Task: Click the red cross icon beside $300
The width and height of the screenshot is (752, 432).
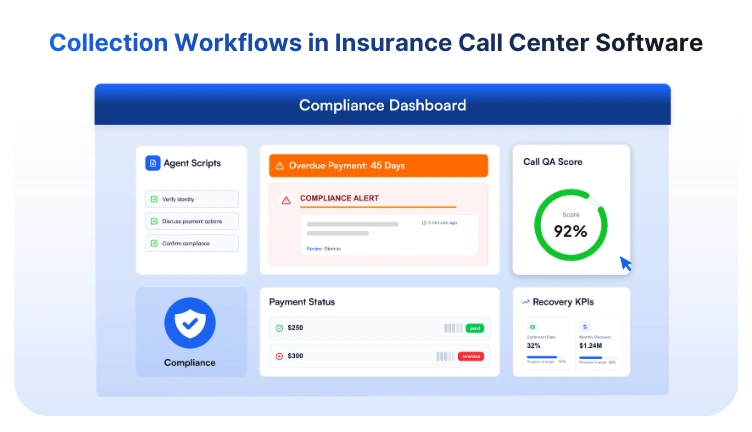Action: pyautogui.click(x=279, y=356)
